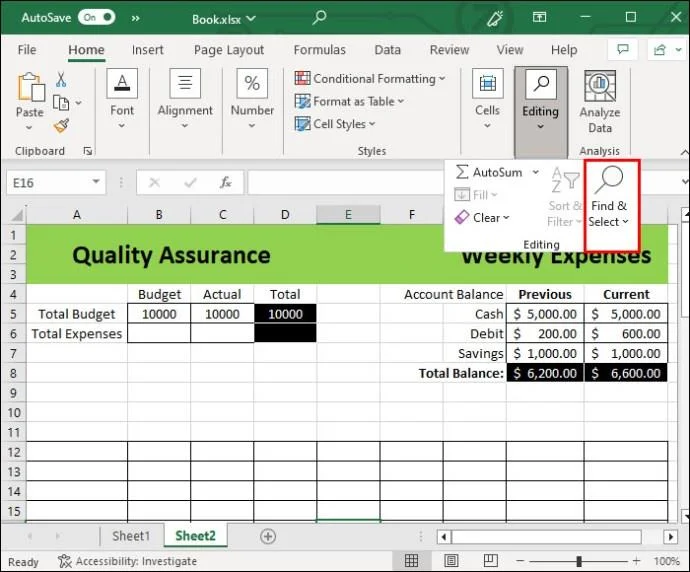Add a new sheet with plus icon
690x572 pixels.
tap(268, 536)
